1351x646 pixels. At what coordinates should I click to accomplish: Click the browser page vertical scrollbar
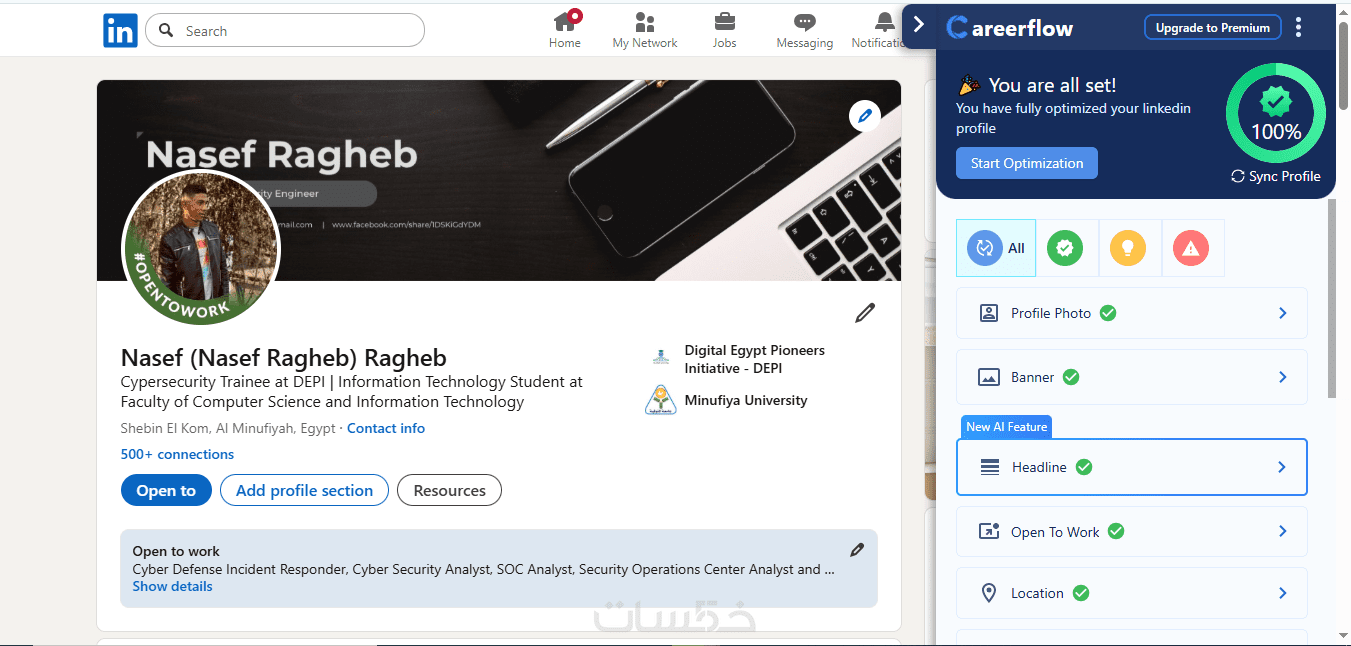pos(1344,66)
